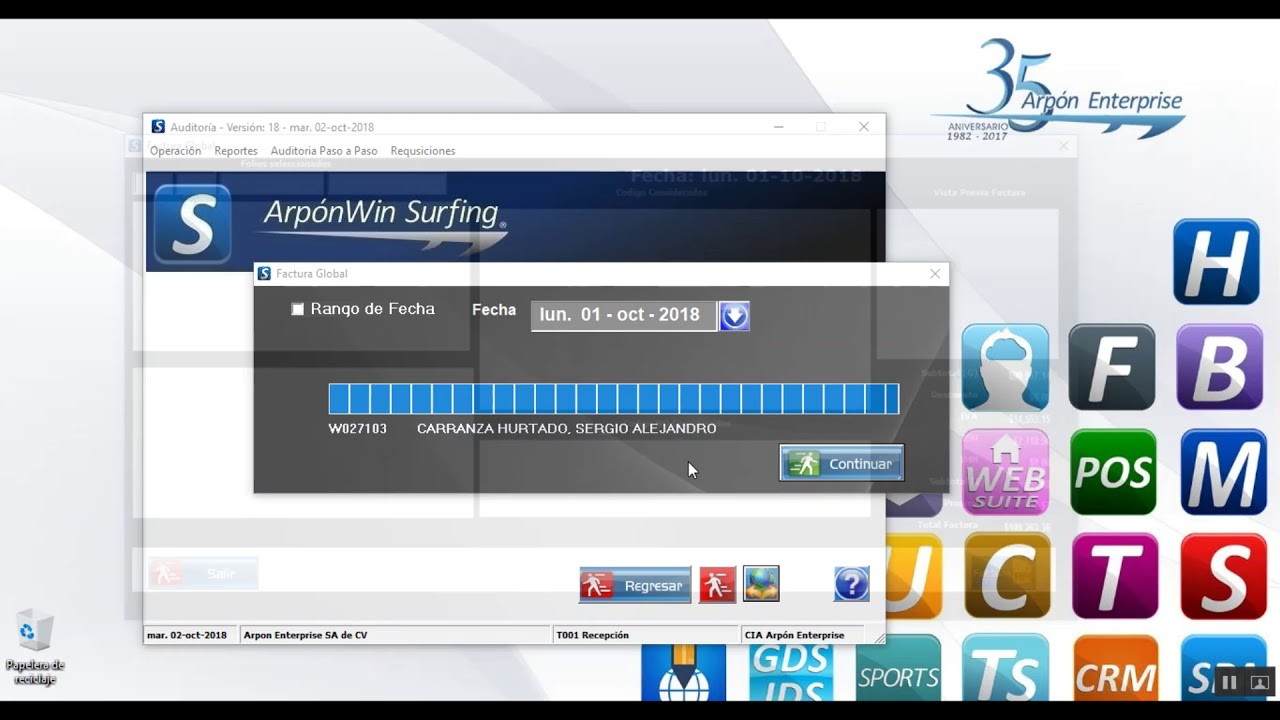
Task: Launch the gray F desktop application
Action: pos(1112,367)
